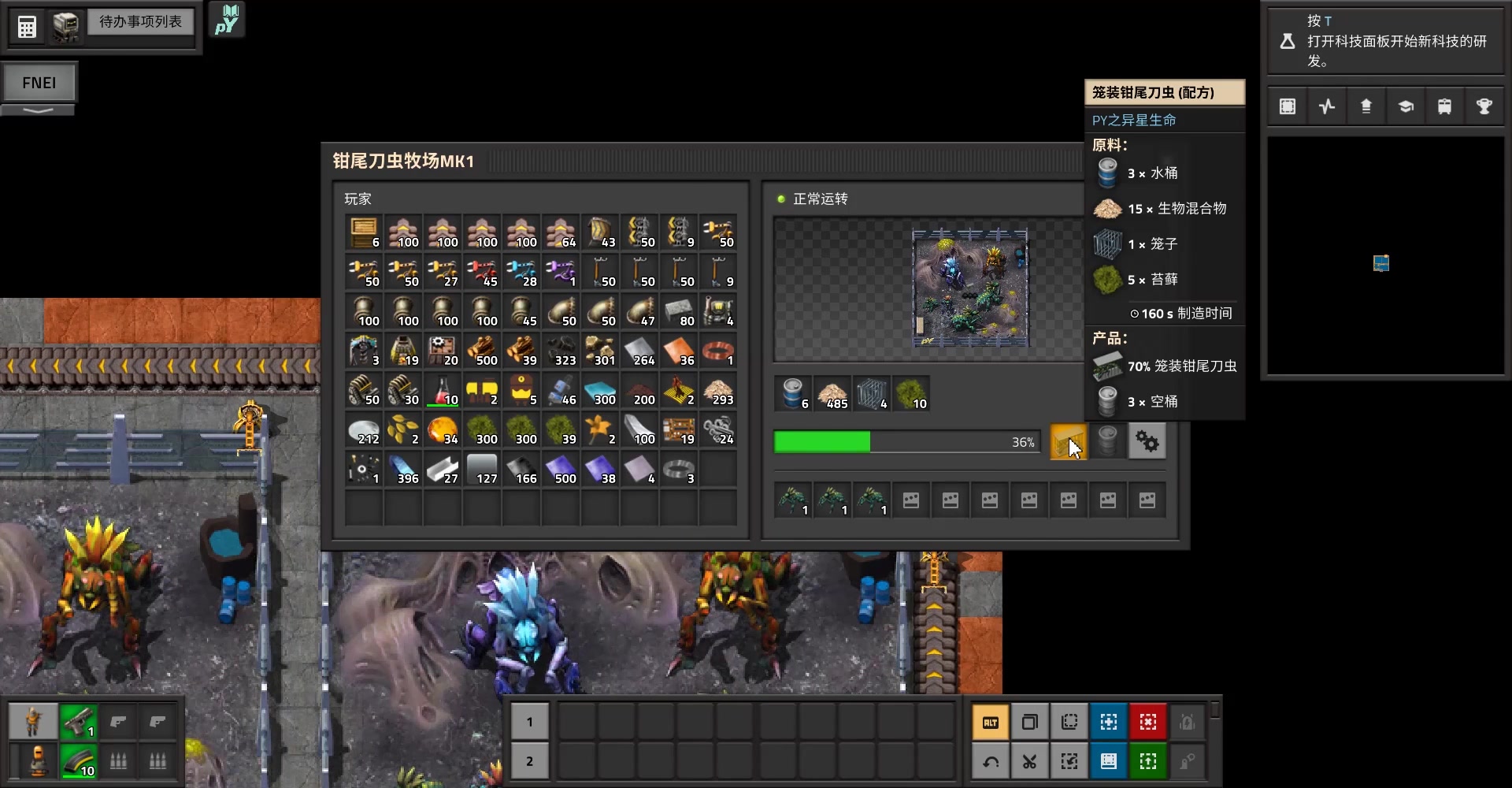Screen dimensions: 1512x788
Task: Select the ammo slot showing 10
Action: [x=79, y=760]
